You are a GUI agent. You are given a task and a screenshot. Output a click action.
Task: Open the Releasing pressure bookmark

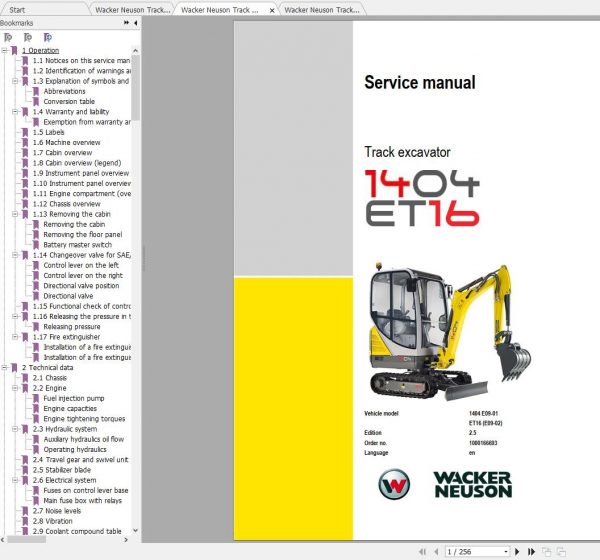72,327
